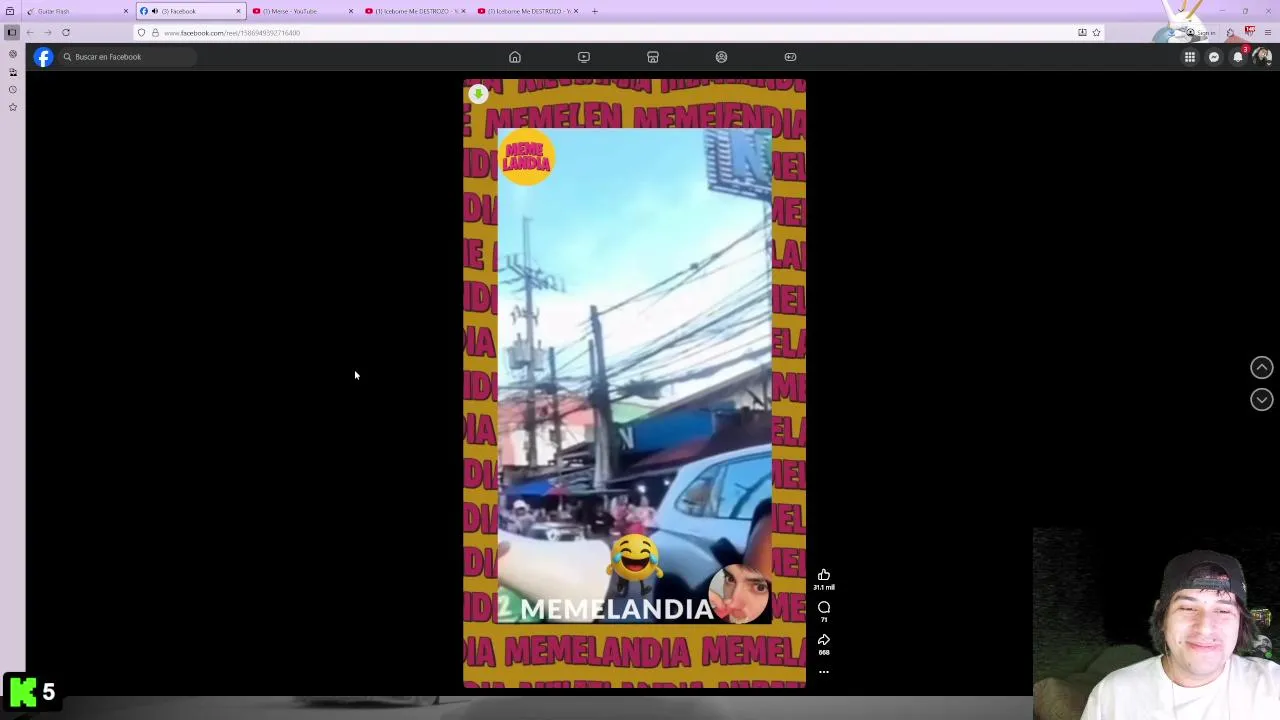Screen dimensions: 1280x720
Task: Open the Facebook Marketplace icon
Action: [x=653, y=57]
